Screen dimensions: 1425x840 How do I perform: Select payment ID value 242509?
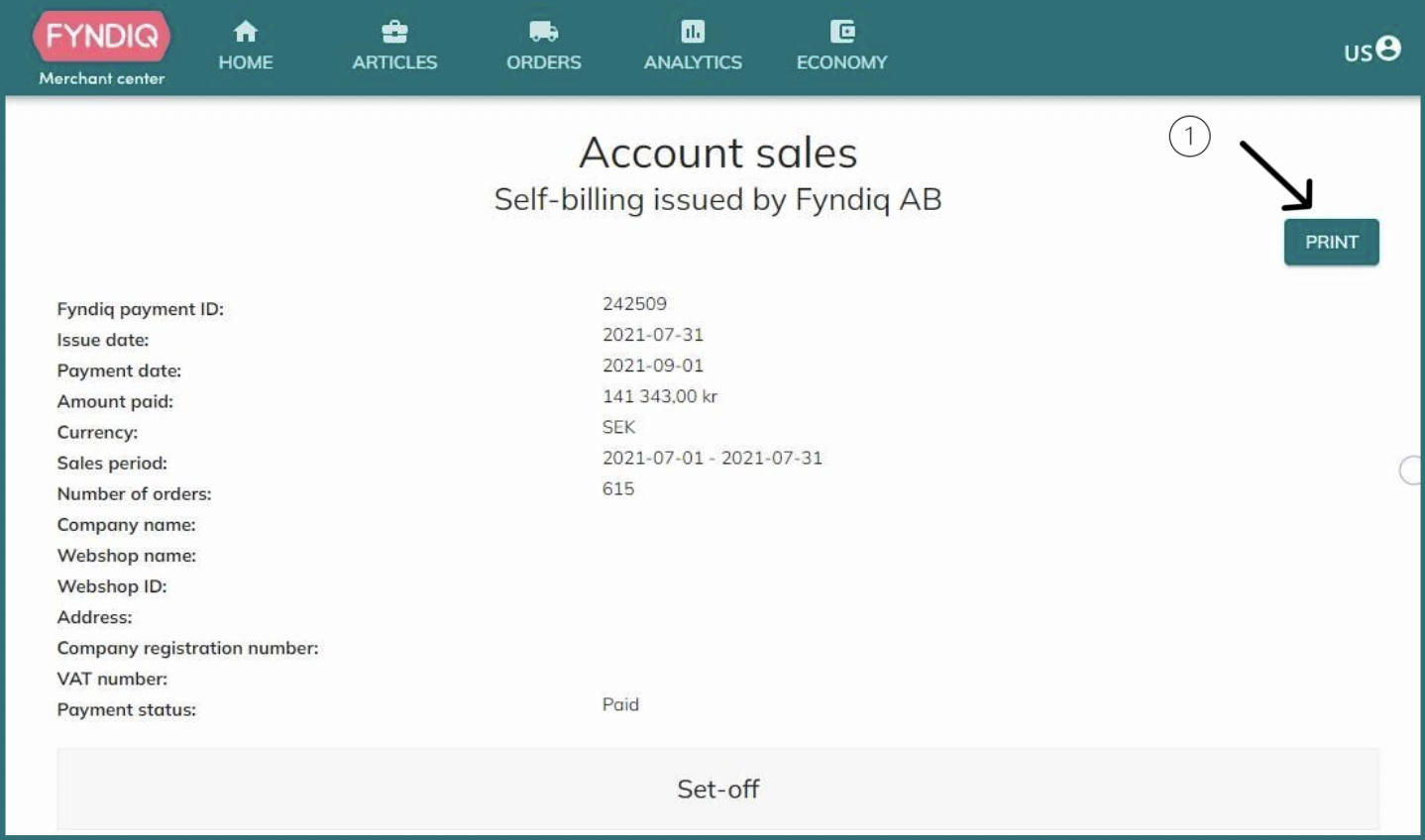(x=634, y=303)
